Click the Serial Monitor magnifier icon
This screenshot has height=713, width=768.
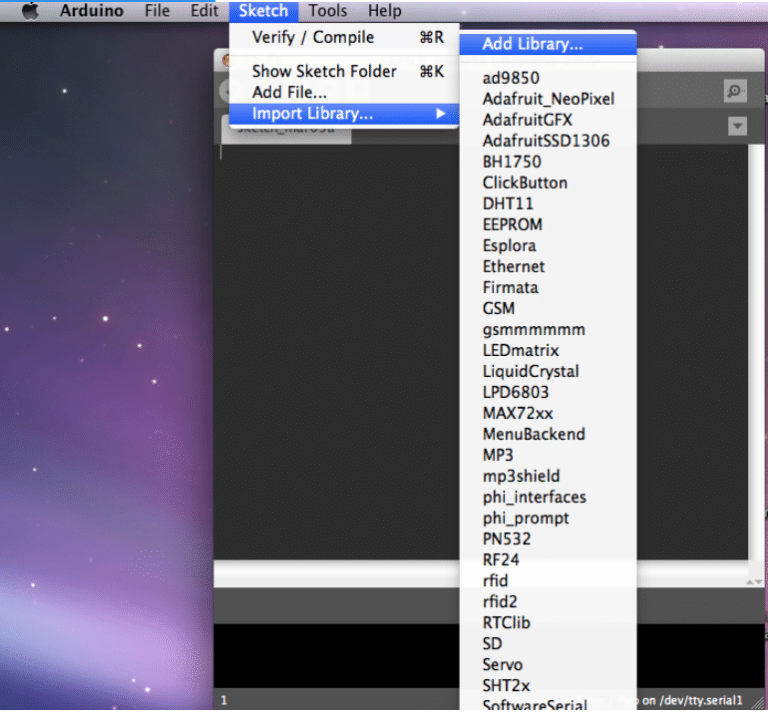point(735,91)
